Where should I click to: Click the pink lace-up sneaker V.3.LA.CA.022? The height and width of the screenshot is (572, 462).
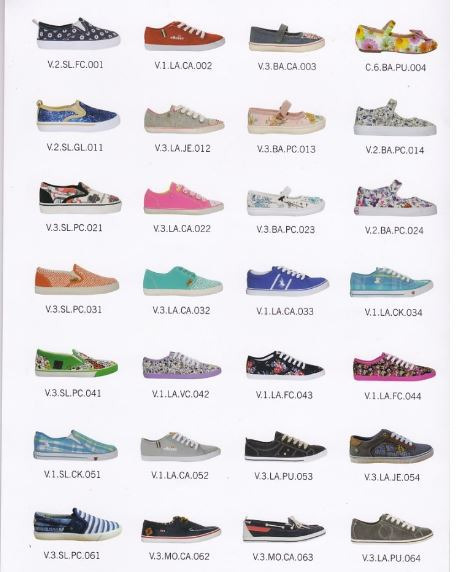pyautogui.click(x=183, y=198)
